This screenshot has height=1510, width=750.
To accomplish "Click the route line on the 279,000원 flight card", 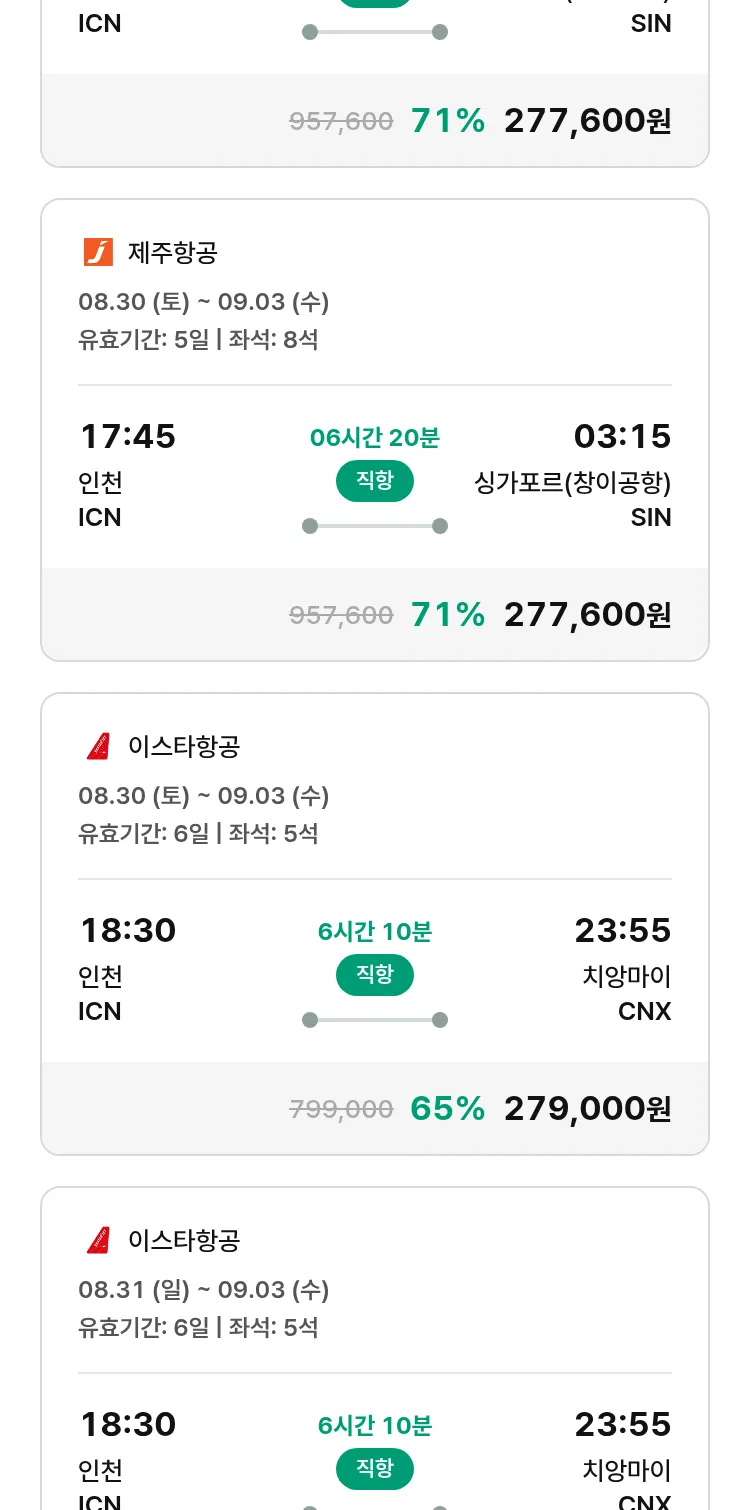I will 374,1020.
